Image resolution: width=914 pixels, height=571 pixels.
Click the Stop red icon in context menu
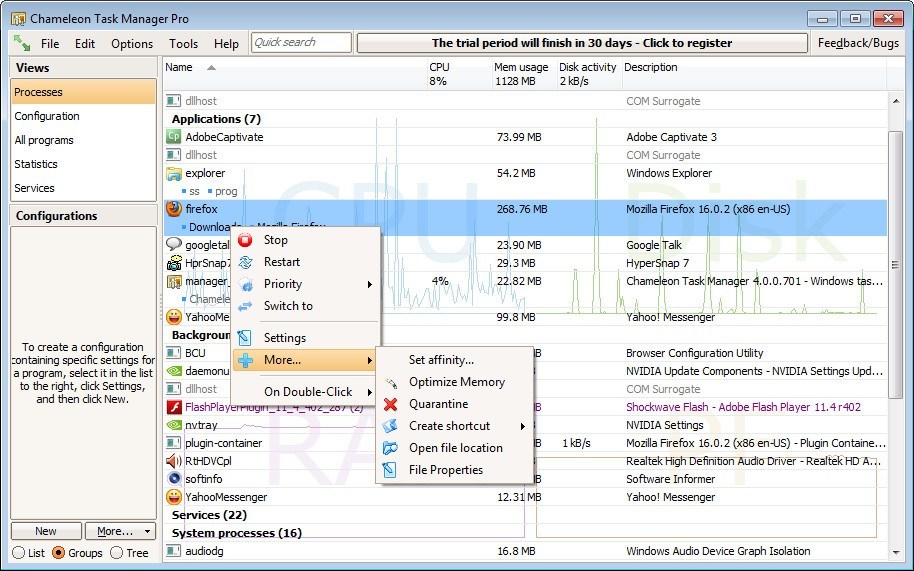click(x=245, y=240)
